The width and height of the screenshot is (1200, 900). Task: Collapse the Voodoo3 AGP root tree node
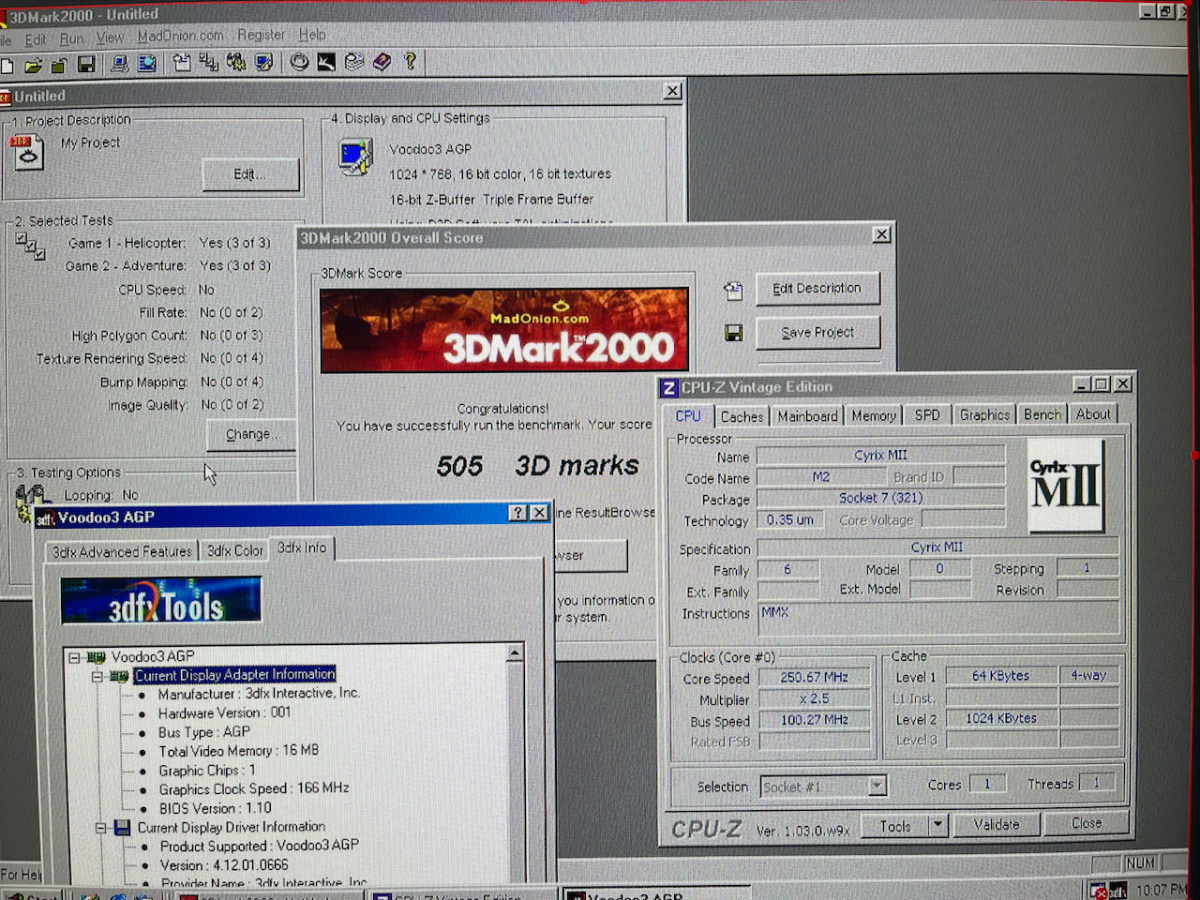tap(74, 657)
